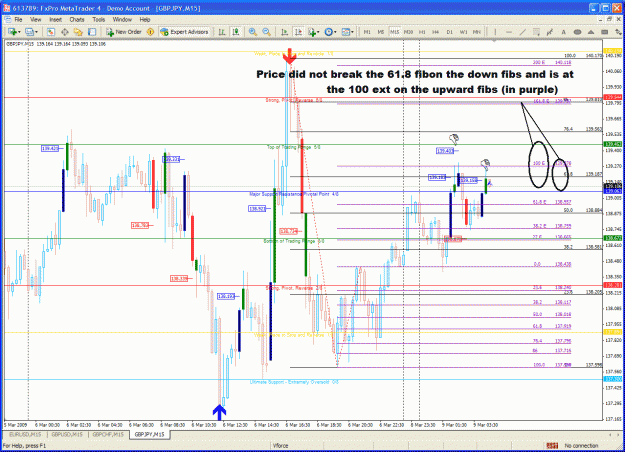Screen dimensions: 625x452
Task: Zoom in on the chart
Action: [253, 32]
